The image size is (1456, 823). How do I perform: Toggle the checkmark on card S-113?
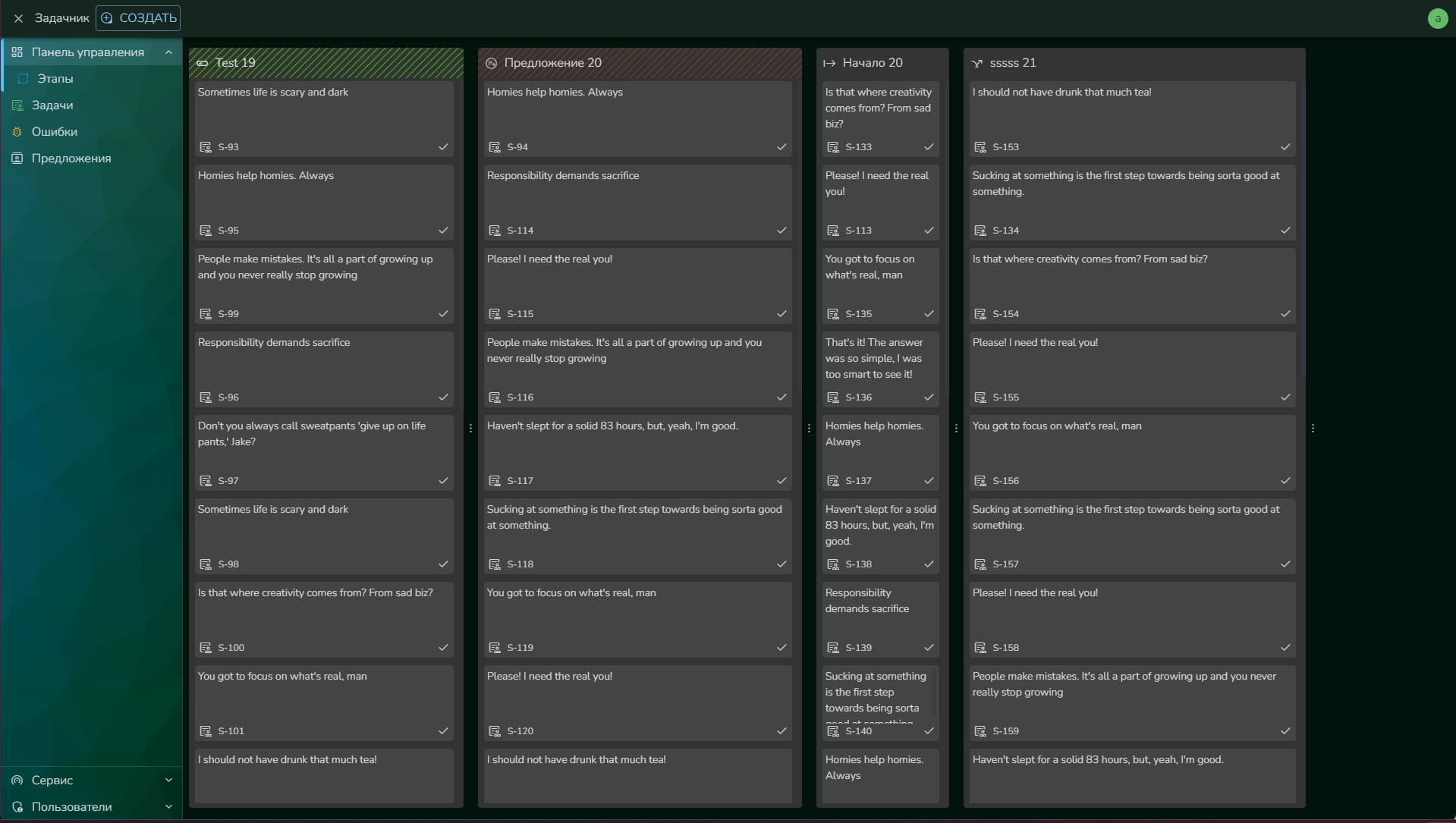pyautogui.click(x=929, y=231)
